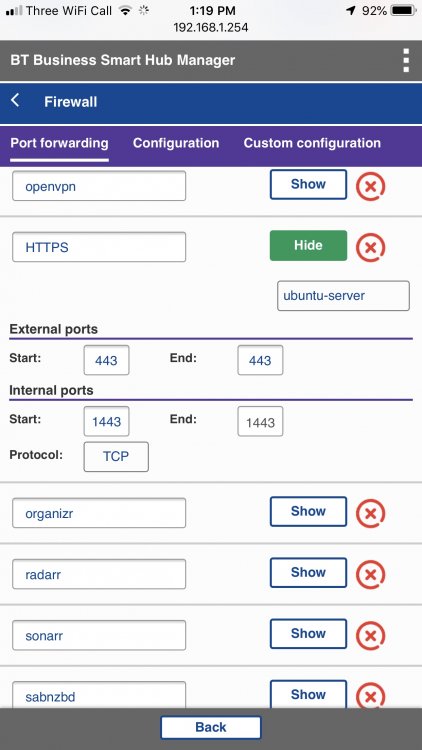Viewport: 422px width, 750px height.
Task: Remove the radarr rule via red X icon
Action: 371,574
